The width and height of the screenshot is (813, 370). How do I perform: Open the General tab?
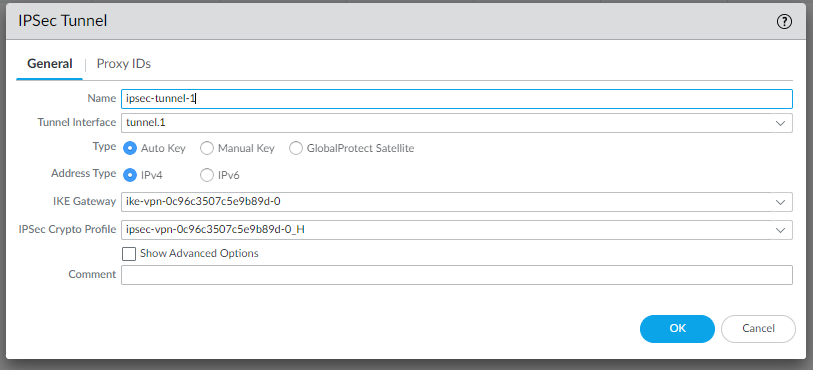coord(50,64)
